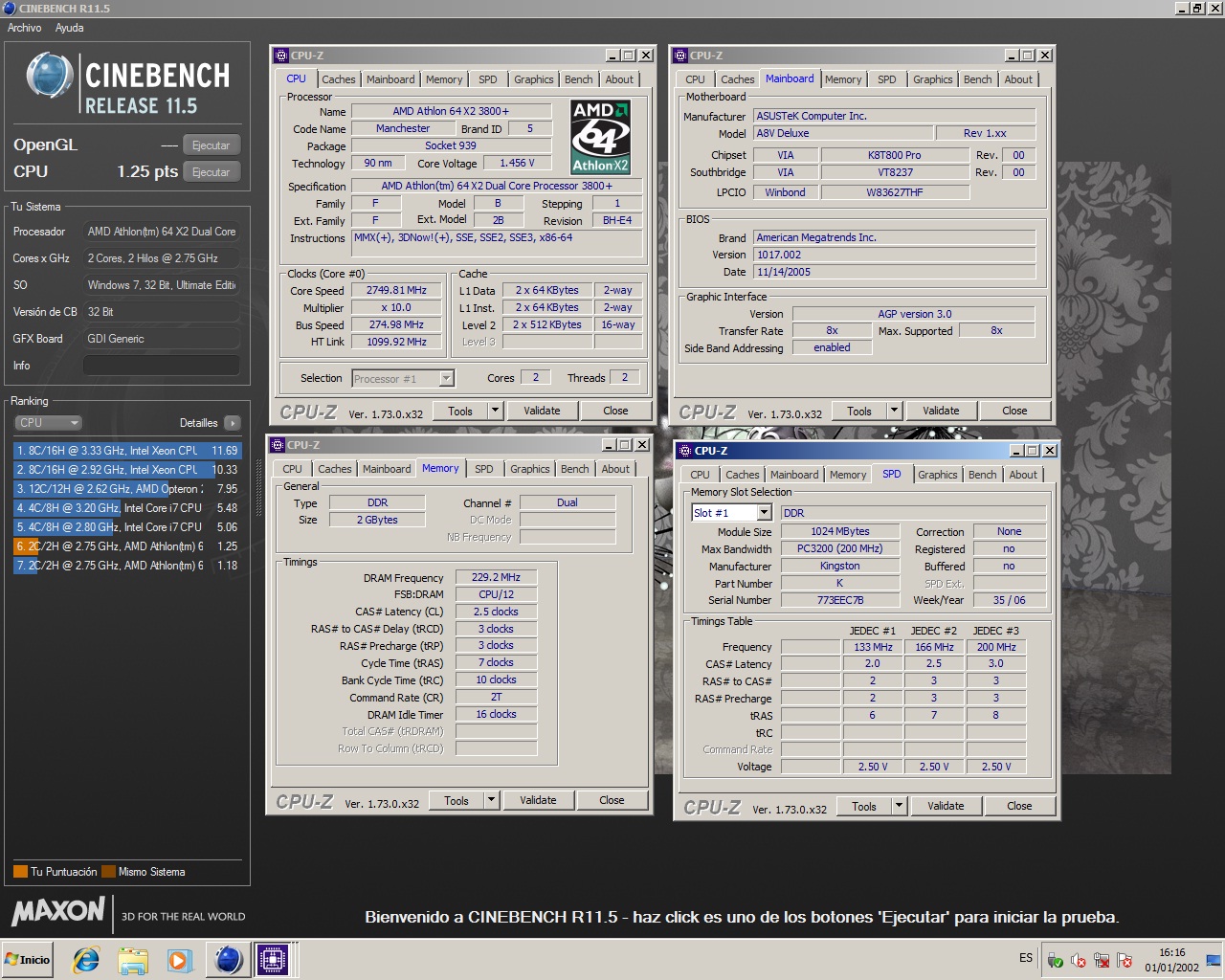The width and height of the screenshot is (1225, 980).
Task: Expand the Detalles arrow in Ranking
Action: pyautogui.click(x=233, y=423)
